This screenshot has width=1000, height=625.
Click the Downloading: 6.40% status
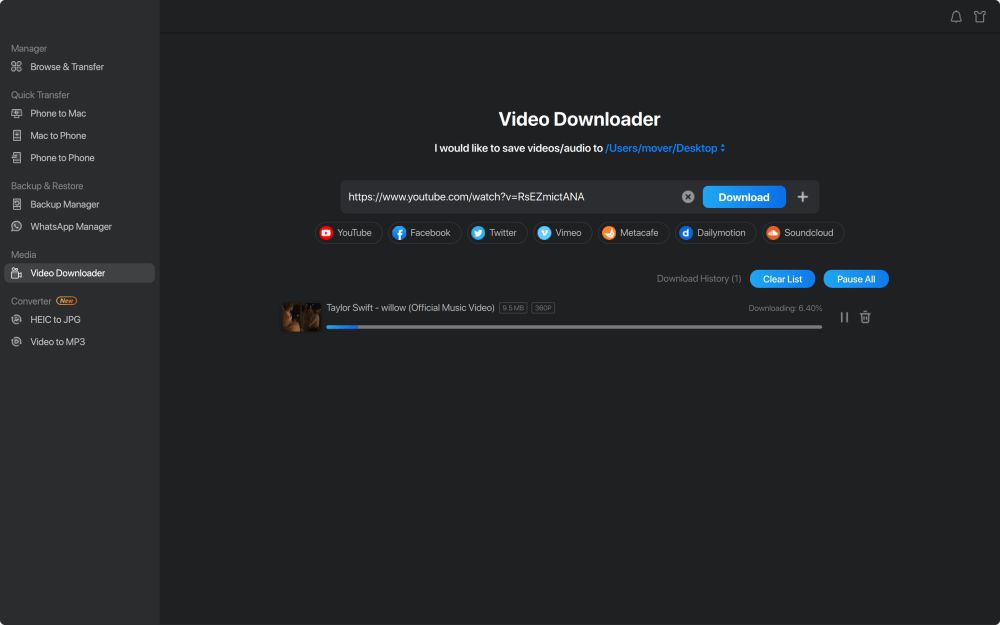[785, 308]
